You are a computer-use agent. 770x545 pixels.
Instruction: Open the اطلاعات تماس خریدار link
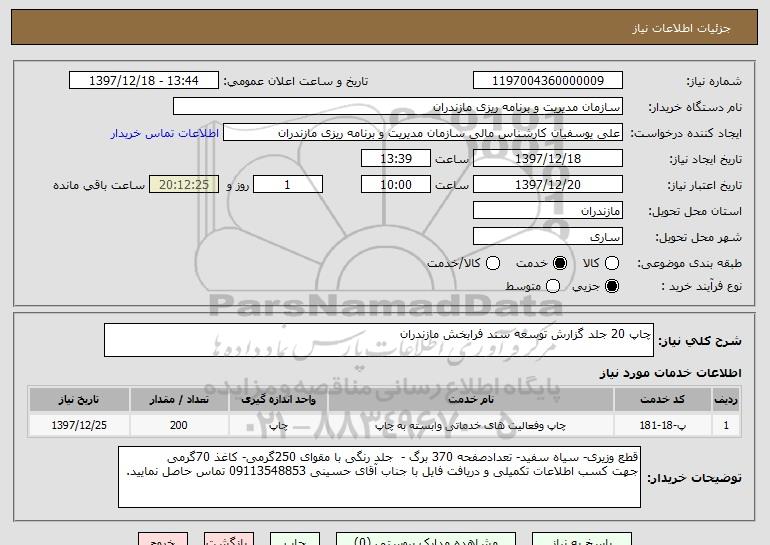tap(165, 134)
